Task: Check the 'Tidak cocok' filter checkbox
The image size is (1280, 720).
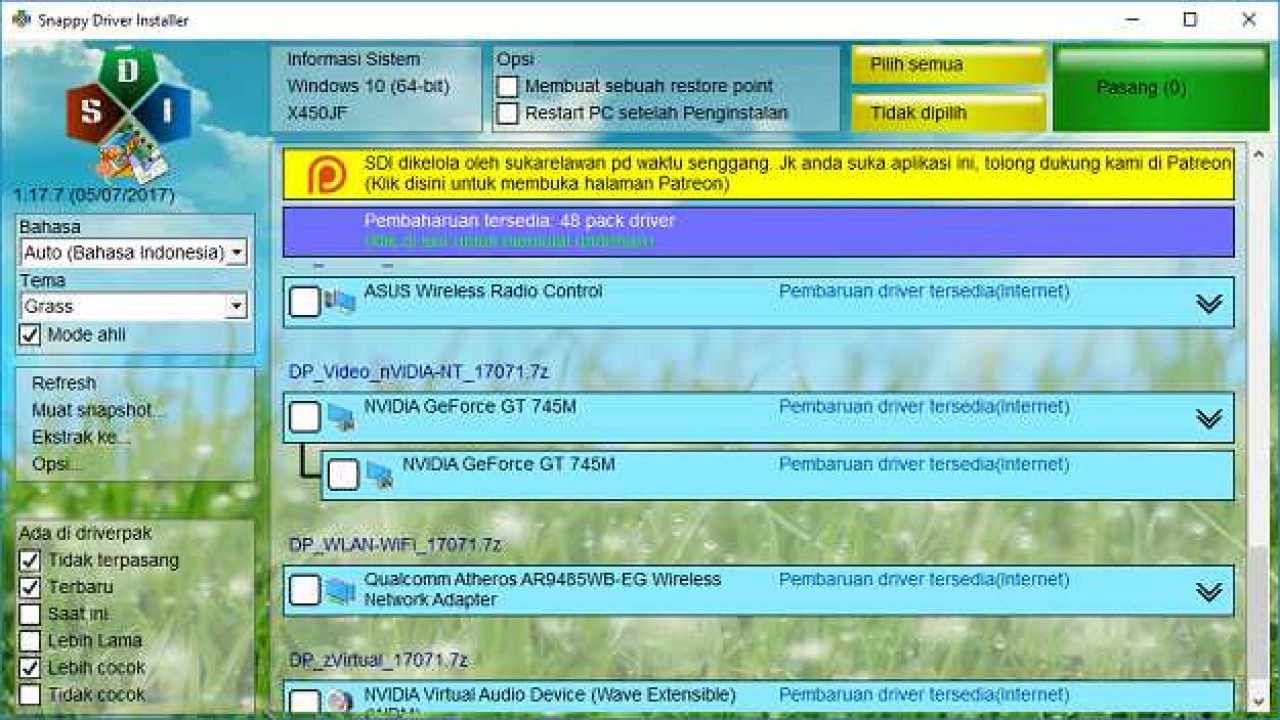Action: 30,694
